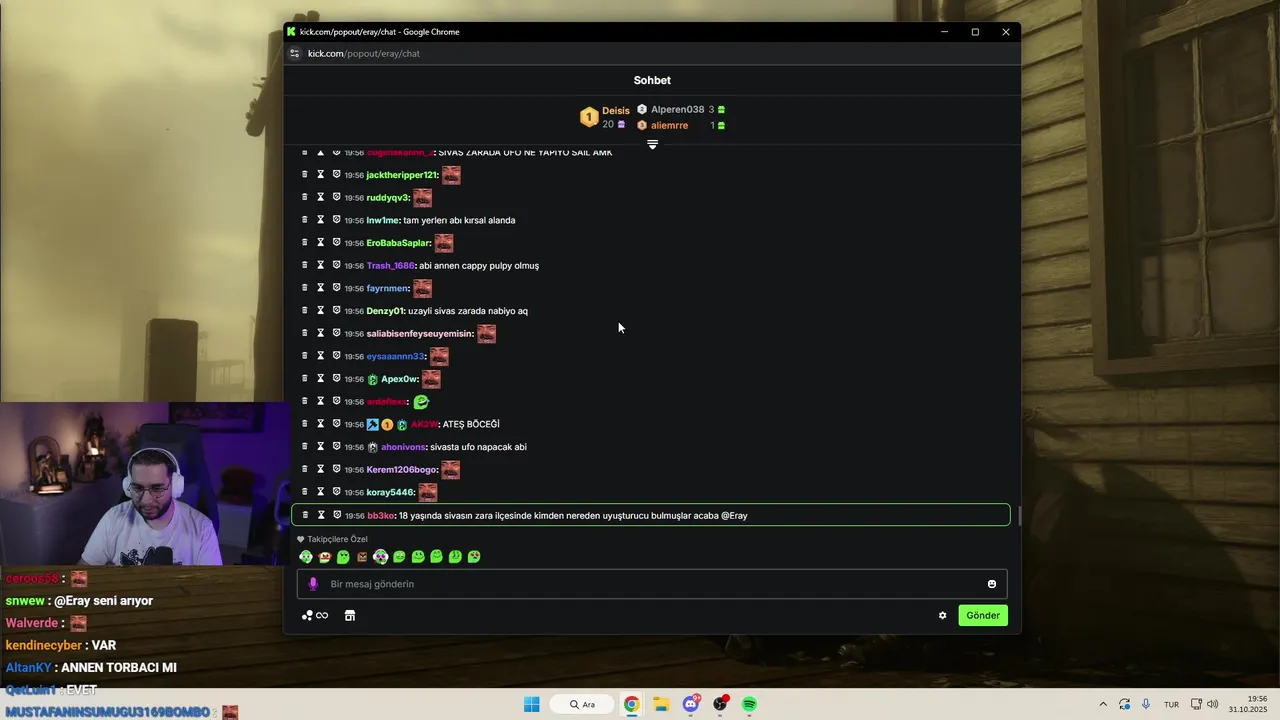Timeout saliabisenfeyseuyemisin with hourglass icon
The height and width of the screenshot is (720, 1280).
point(321,333)
